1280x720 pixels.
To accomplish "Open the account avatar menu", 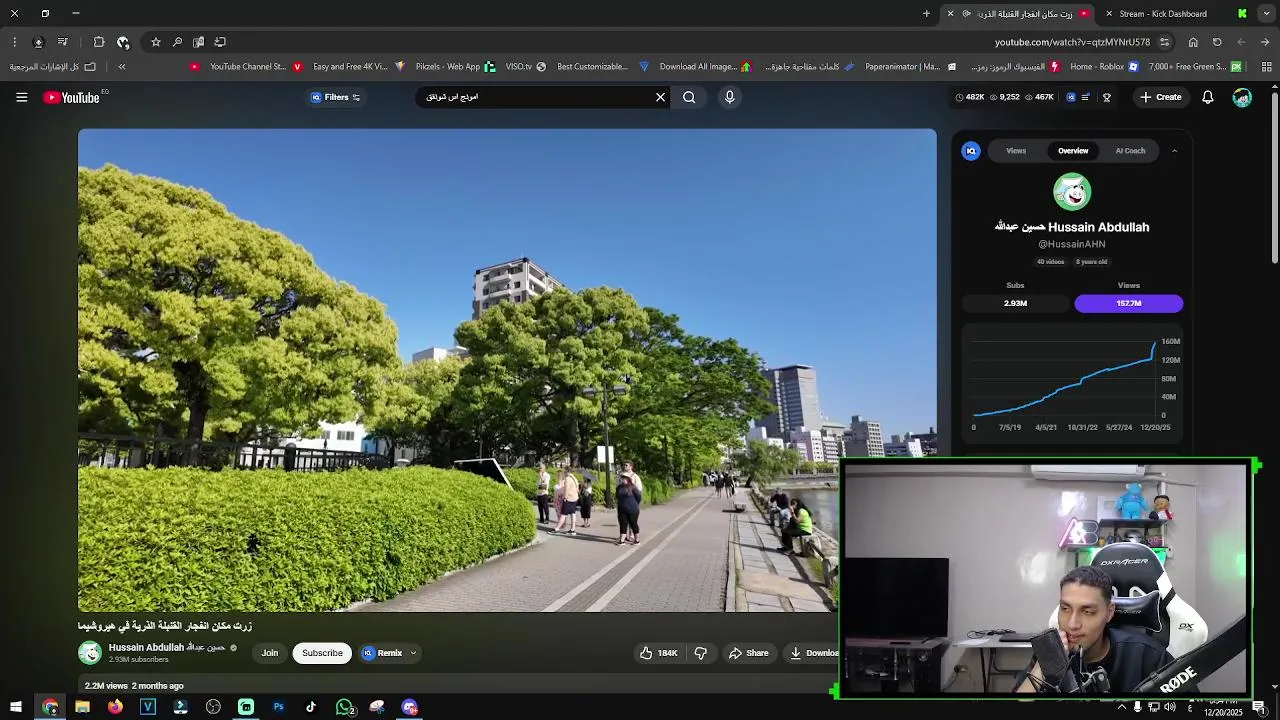I will tap(1242, 97).
